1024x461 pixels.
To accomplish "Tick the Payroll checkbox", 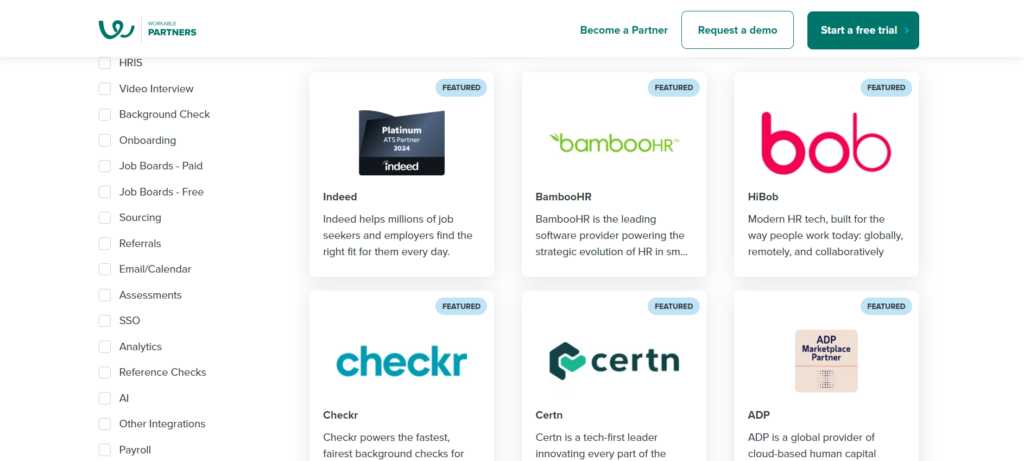I will click(x=104, y=450).
